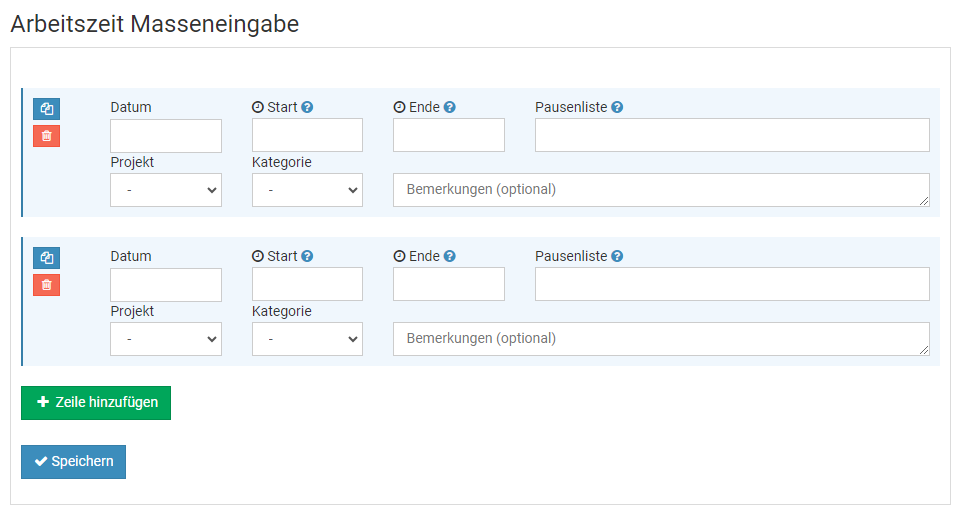
Task: Expand the Projekt dropdown in first row
Action: coord(166,190)
